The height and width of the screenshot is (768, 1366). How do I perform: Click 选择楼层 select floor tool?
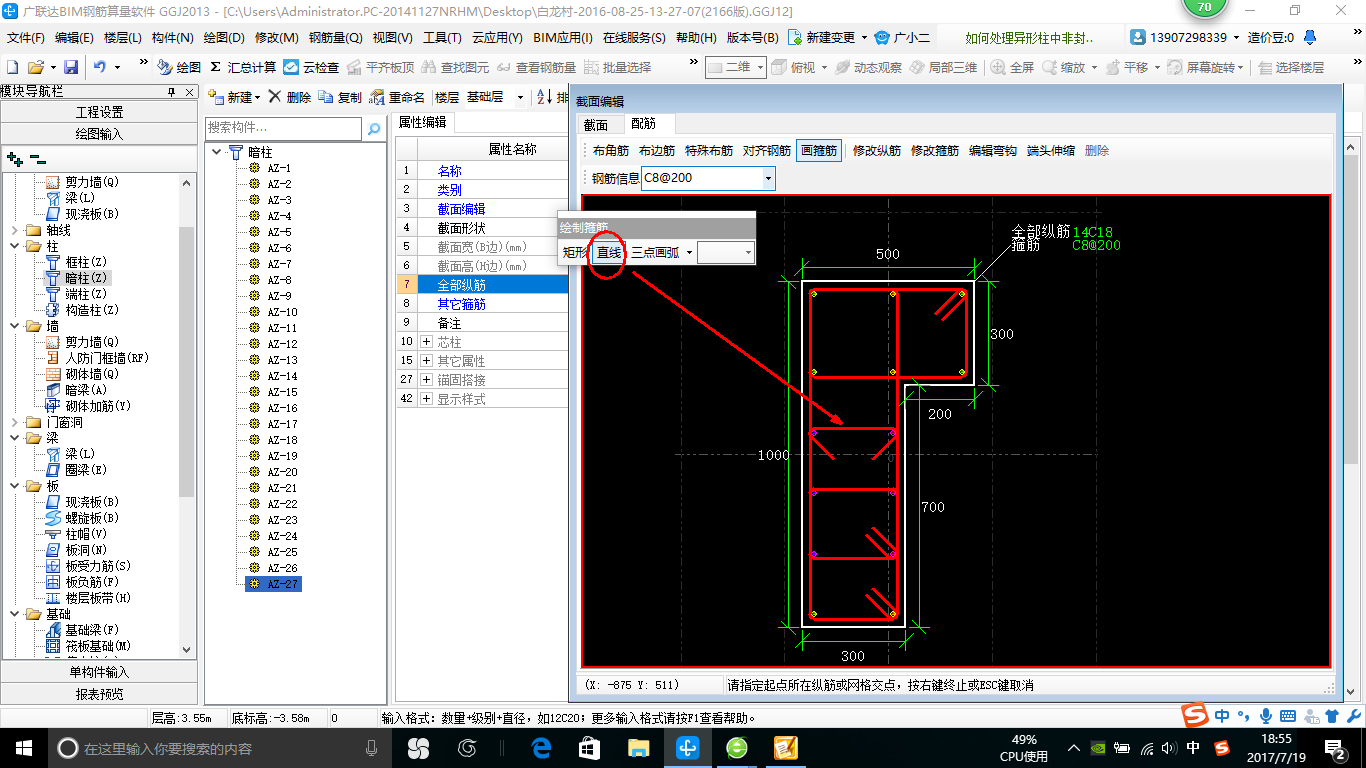coord(1290,67)
